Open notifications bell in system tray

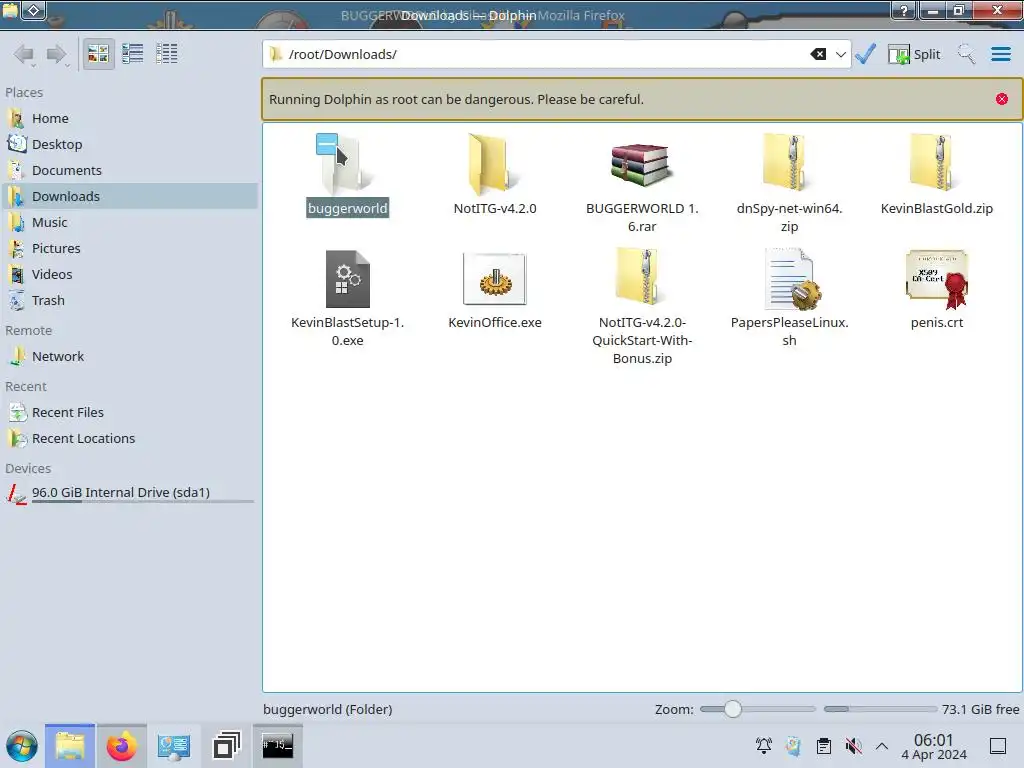pyautogui.click(x=763, y=746)
